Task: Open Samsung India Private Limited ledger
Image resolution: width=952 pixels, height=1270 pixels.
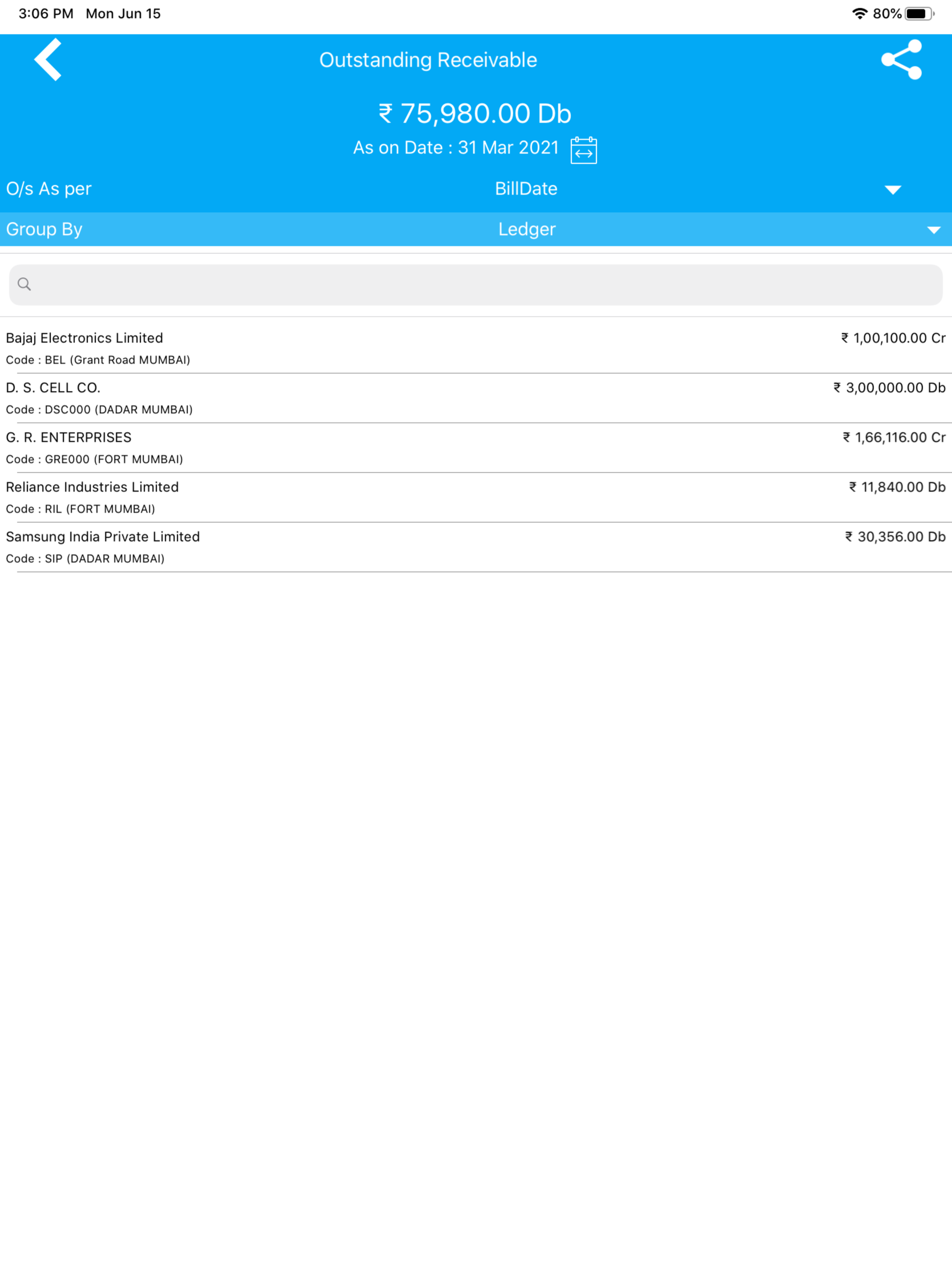Action: [476, 547]
